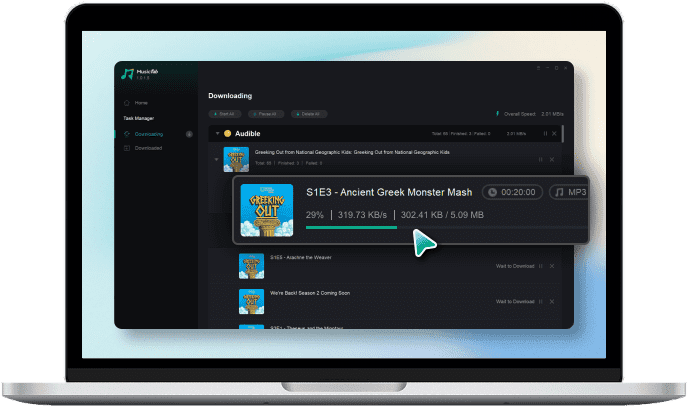Screen dimensions: 688x410
Task: Click the MP3 format badge
Action: click(x=570, y=192)
